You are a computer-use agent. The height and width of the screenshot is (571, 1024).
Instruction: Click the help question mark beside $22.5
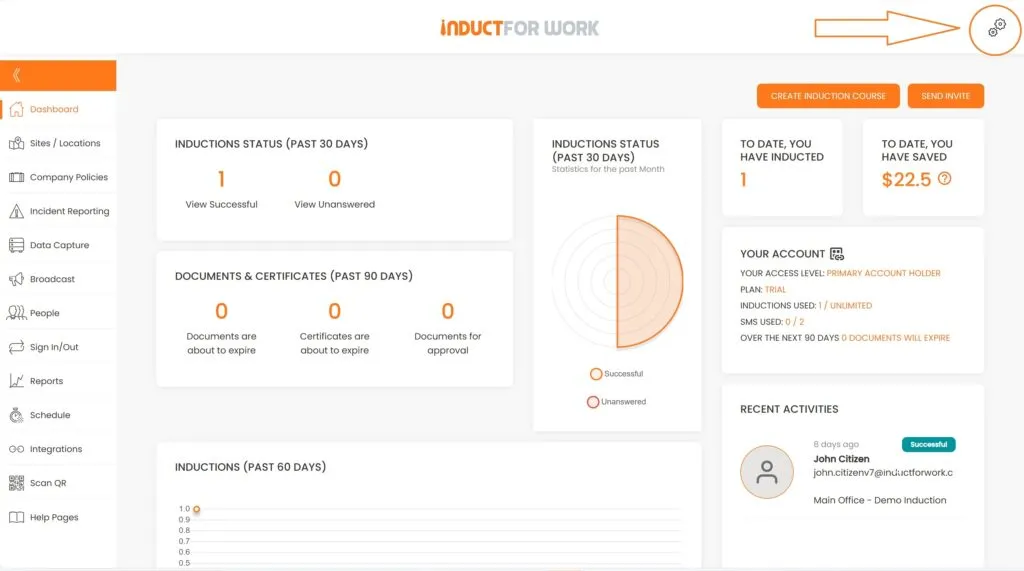pyautogui.click(x=944, y=178)
